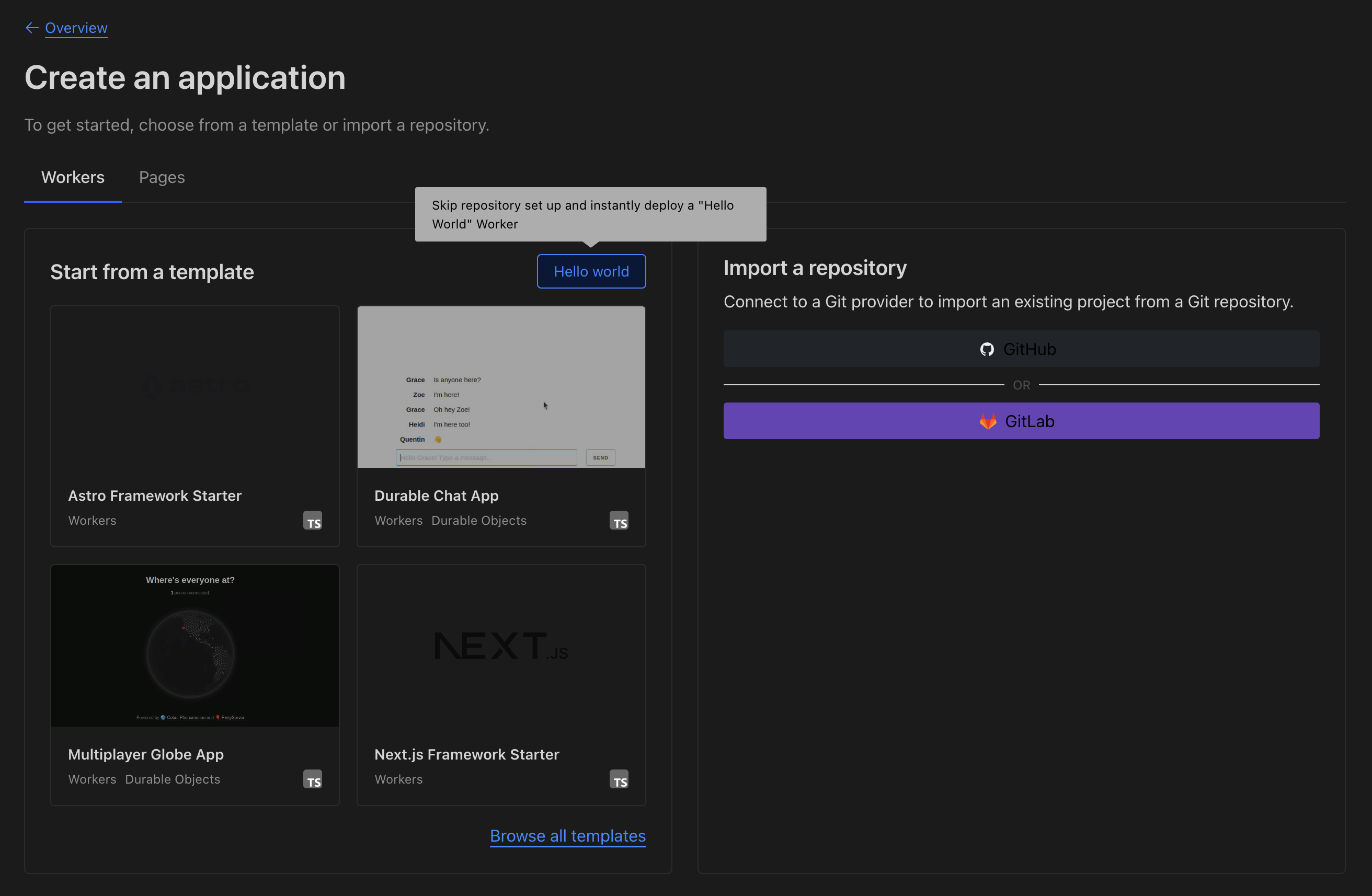Switch to the Workers tab
The width and height of the screenshot is (1372, 896).
tap(73, 177)
